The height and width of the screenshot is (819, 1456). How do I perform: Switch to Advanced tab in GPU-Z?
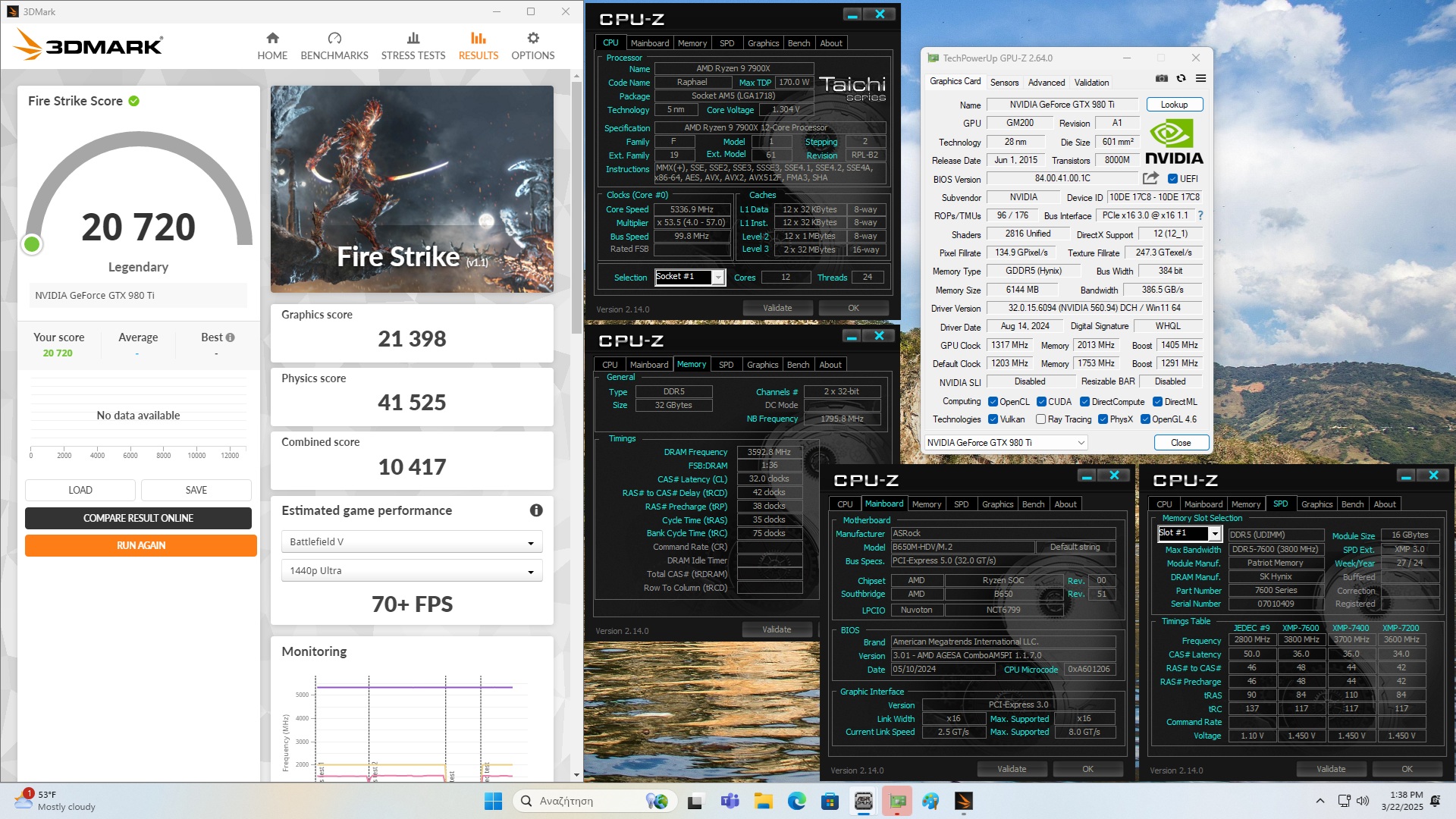(1046, 82)
